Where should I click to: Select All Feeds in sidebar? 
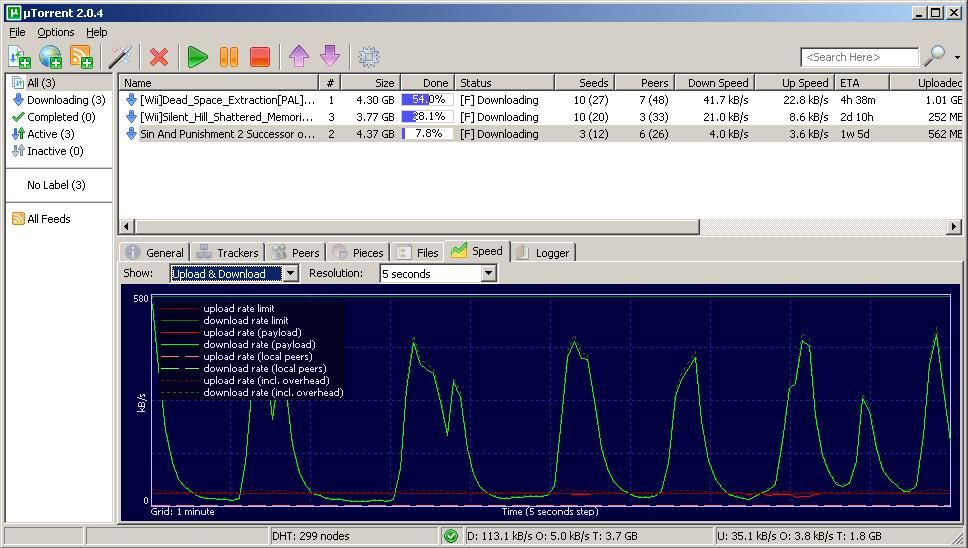(x=41, y=218)
